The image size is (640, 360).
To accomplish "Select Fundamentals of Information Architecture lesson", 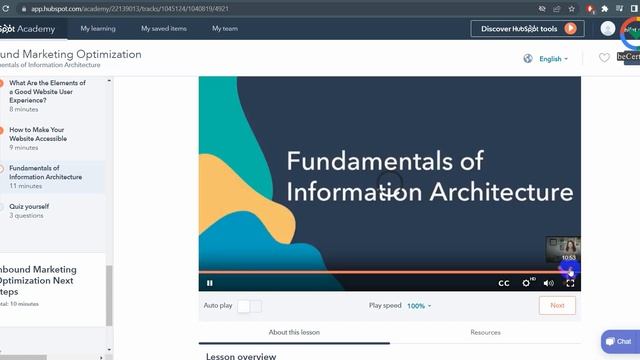I will pyautogui.click(x=45, y=172).
